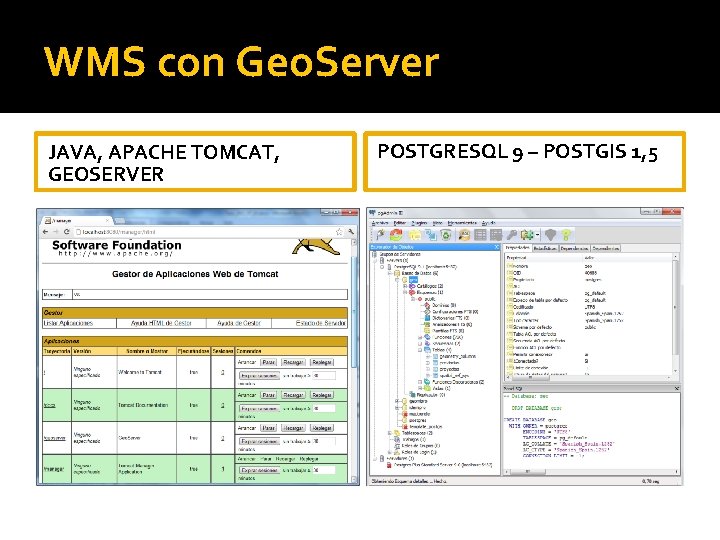Select the Roles de Grupo tree node

tap(421, 446)
